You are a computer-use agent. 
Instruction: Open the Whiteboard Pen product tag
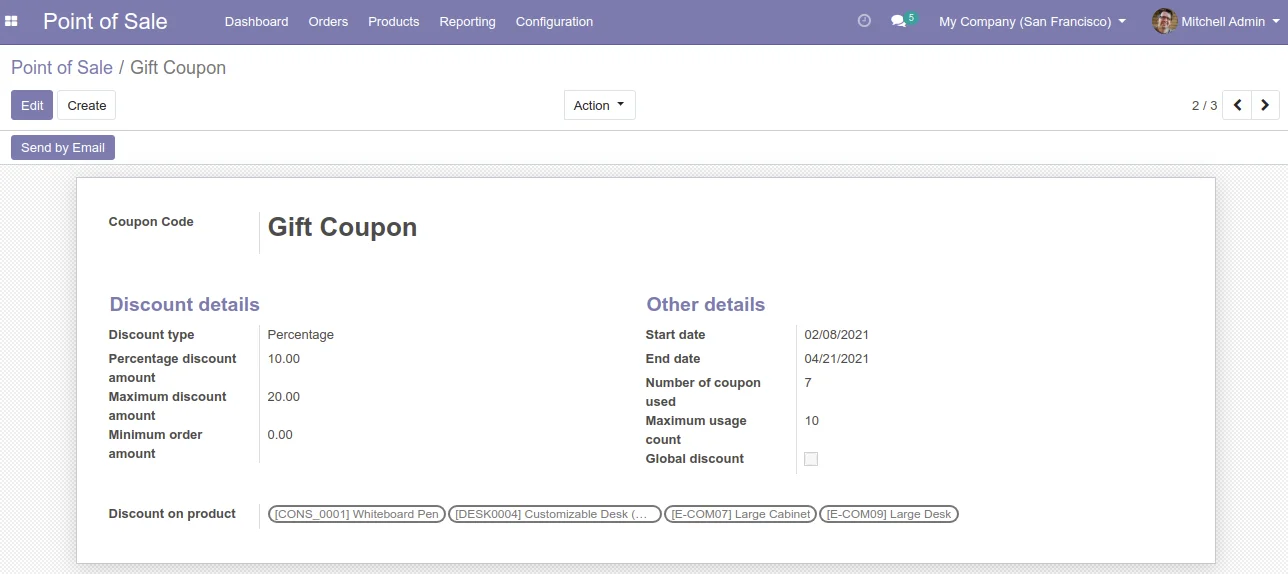357,514
